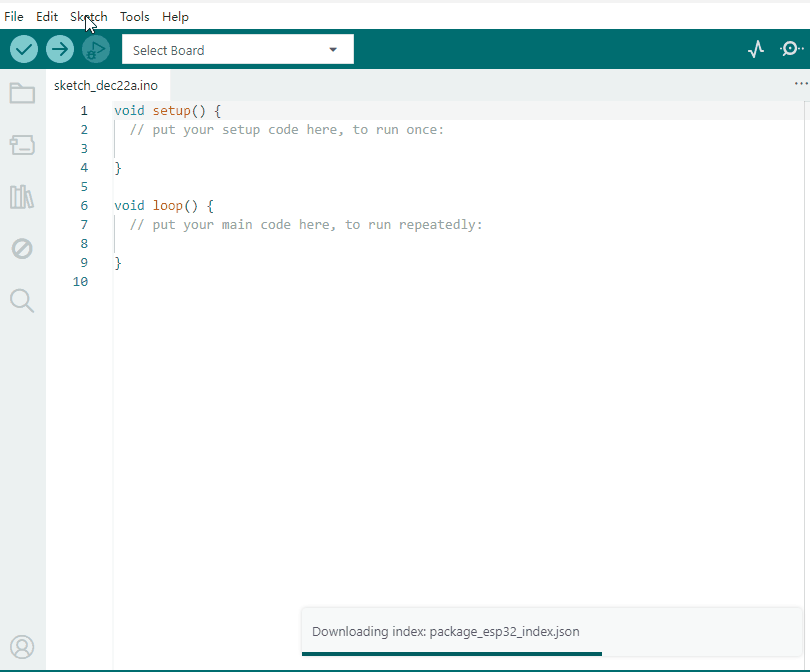Click the closing brace on line 4
This screenshot has height=672, width=810.
[118, 168]
